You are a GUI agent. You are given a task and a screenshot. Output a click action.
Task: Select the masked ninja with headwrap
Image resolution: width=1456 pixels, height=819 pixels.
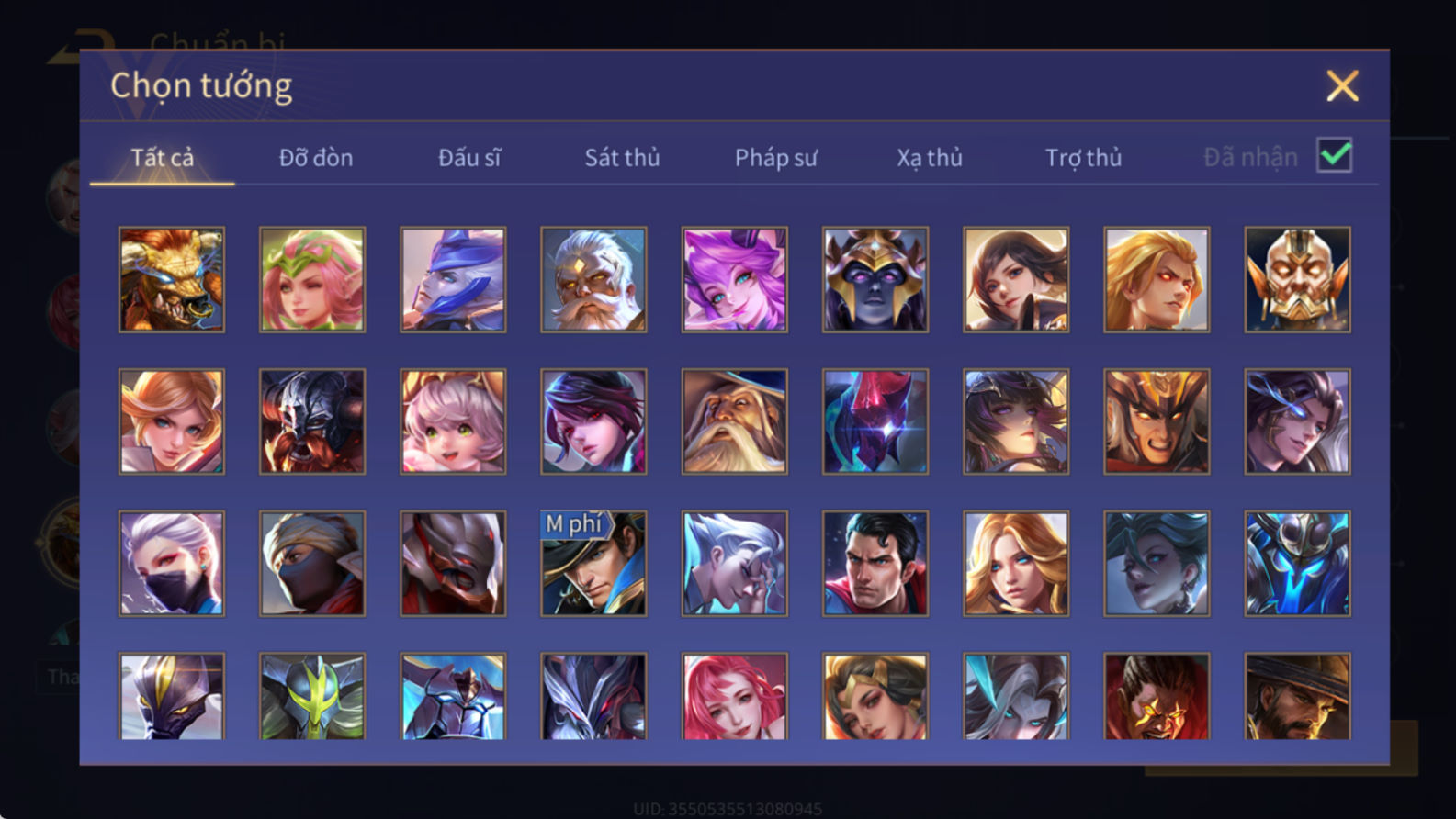(x=312, y=564)
